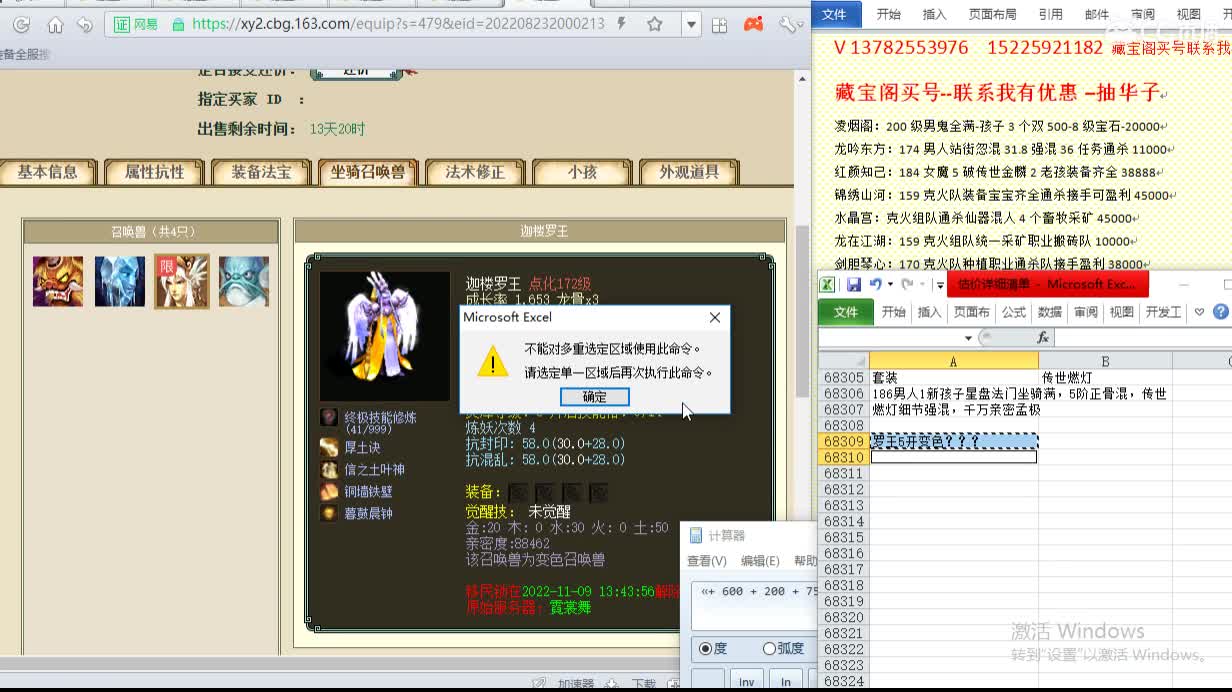The image size is (1232, 692).
Task: Open the Excel green 文件 tab
Action: (846, 312)
